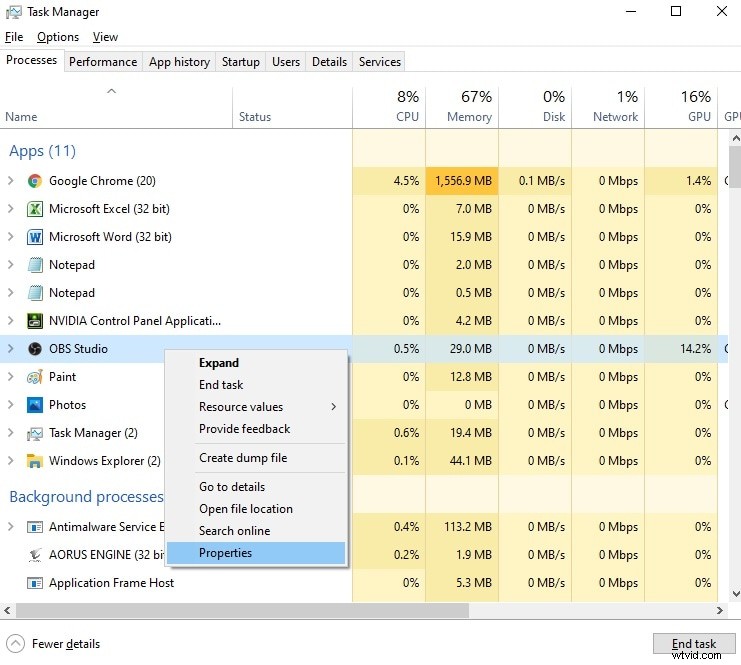
Task: Click Fewer details link
Action: 66,644
